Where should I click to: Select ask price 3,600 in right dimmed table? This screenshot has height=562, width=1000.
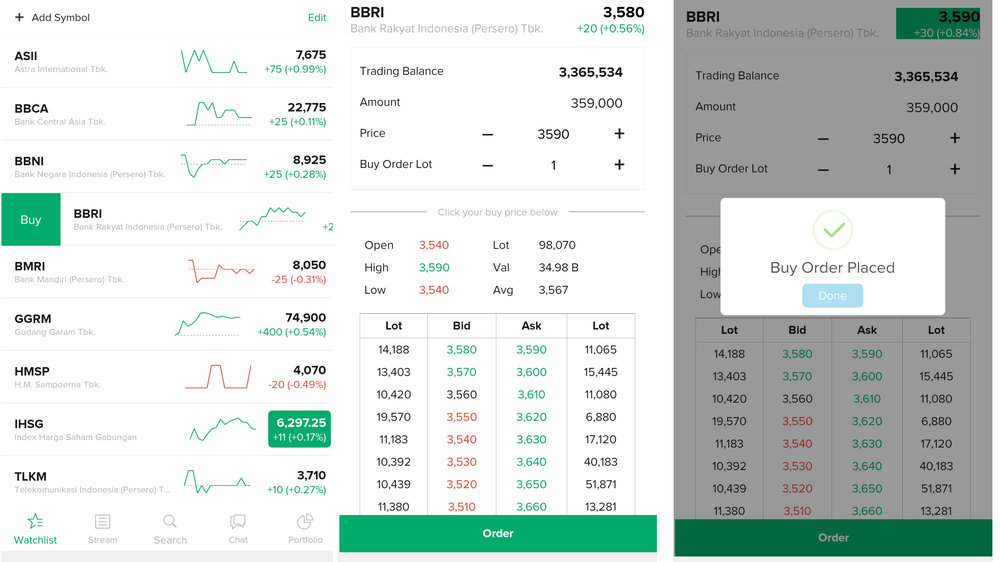pyautogui.click(x=867, y=376)
